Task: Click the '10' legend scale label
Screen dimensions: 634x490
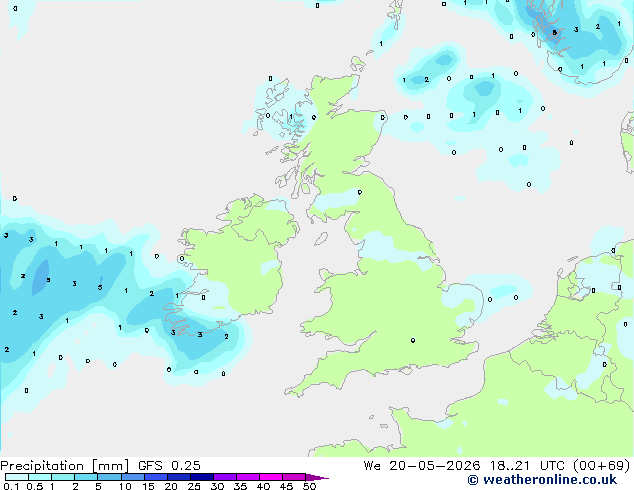Action: pos(125,486)
